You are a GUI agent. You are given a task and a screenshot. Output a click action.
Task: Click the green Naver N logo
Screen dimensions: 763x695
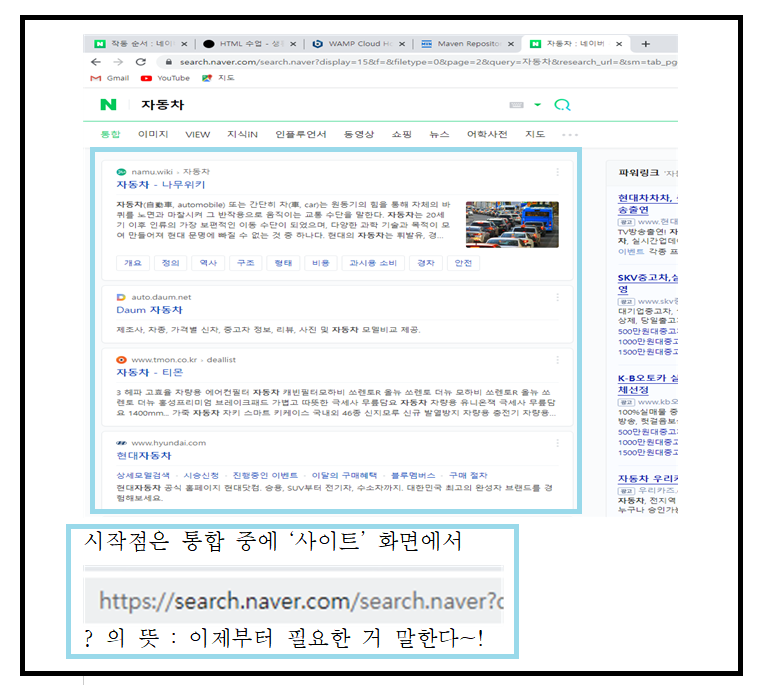[x=108, y=105]
